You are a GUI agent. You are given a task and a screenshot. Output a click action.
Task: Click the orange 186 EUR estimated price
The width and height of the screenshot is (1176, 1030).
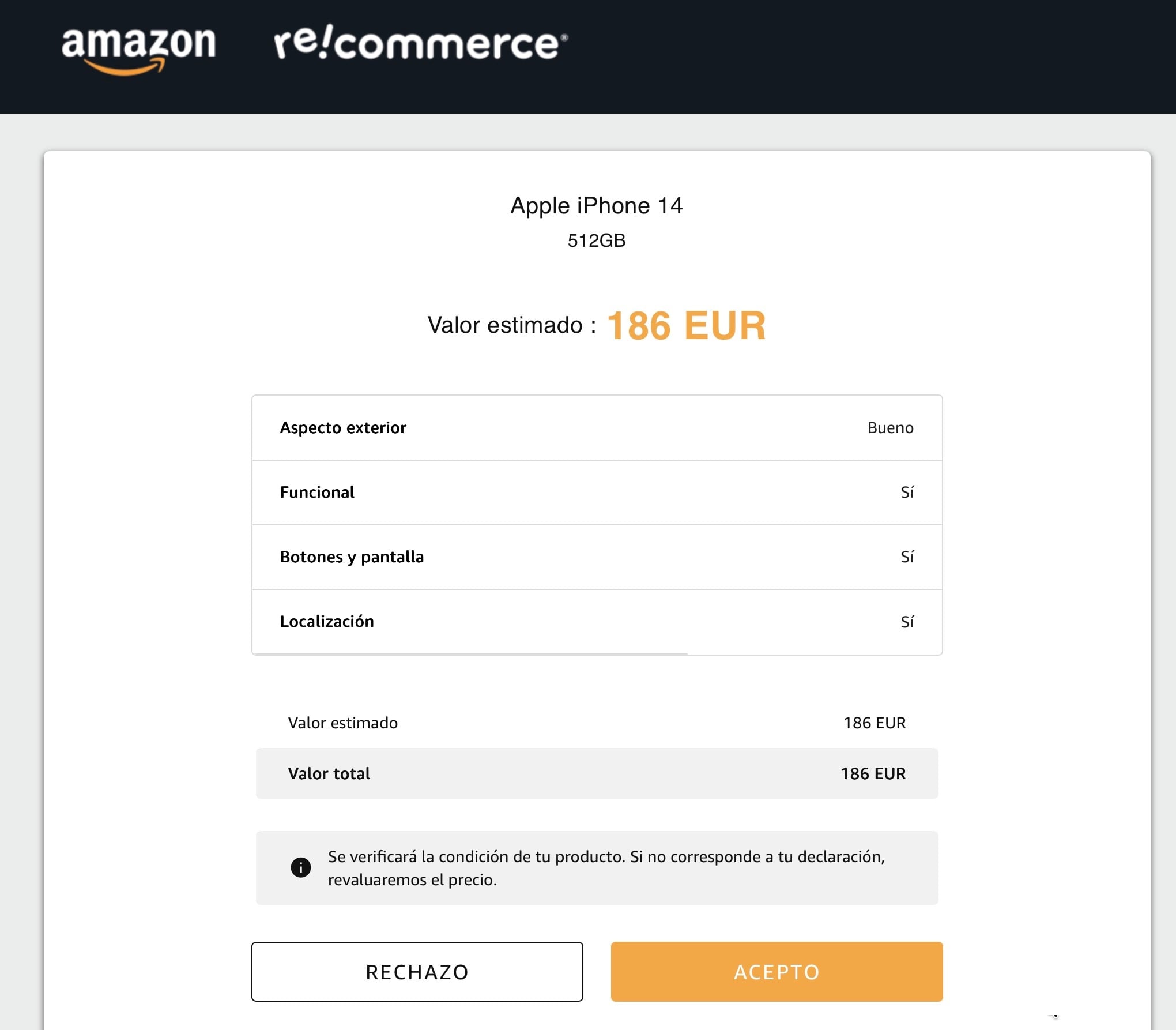[686, 326]
